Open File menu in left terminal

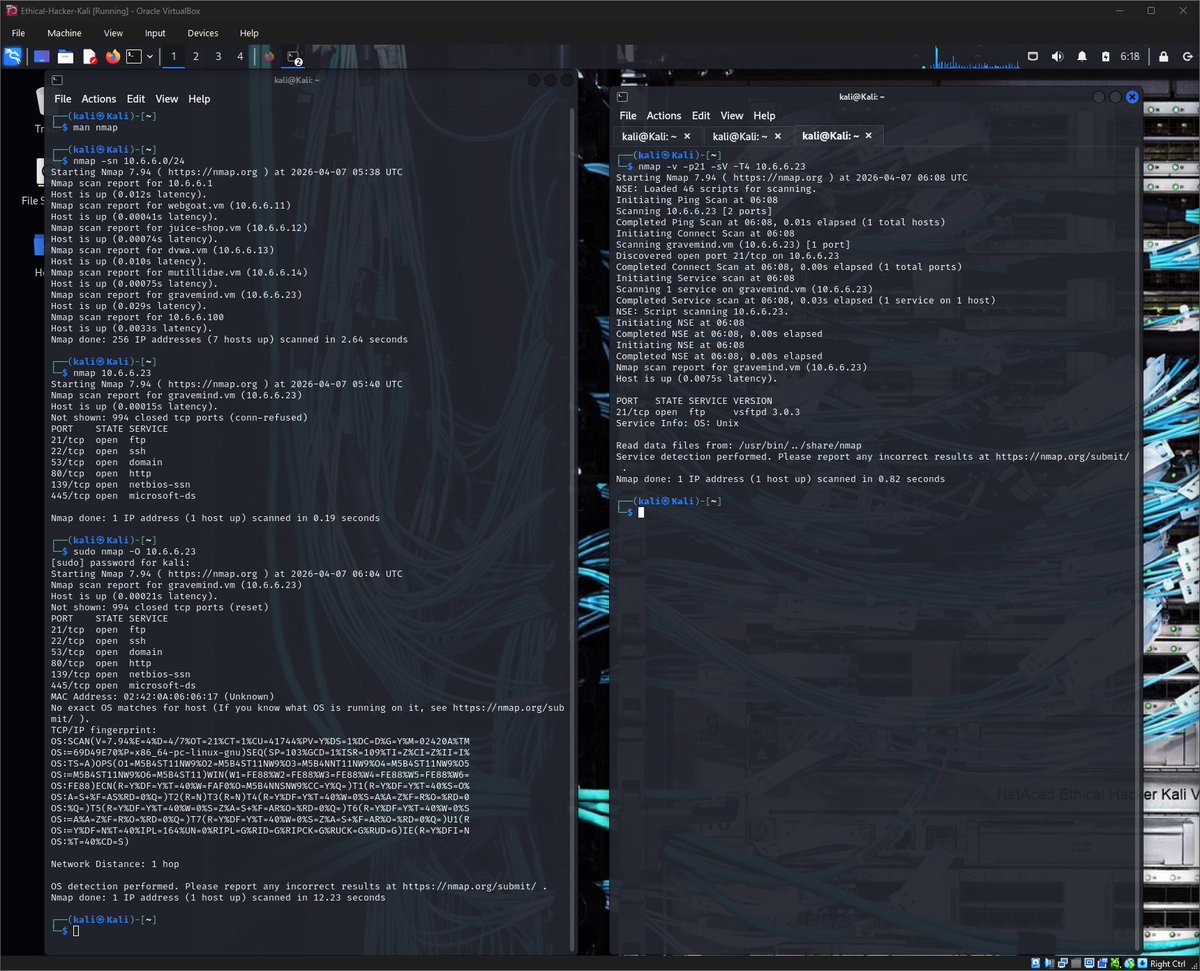click(63, 99)
